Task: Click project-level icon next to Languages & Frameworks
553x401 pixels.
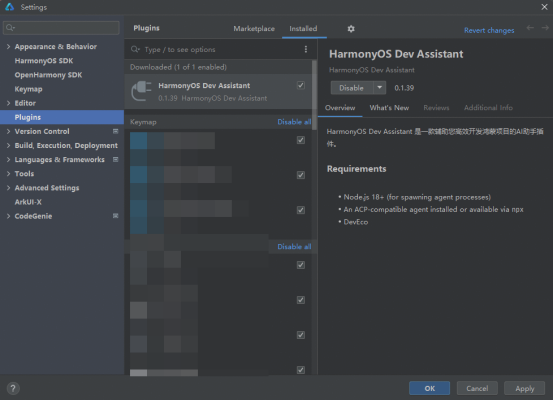Action: [x=115, y=159]
